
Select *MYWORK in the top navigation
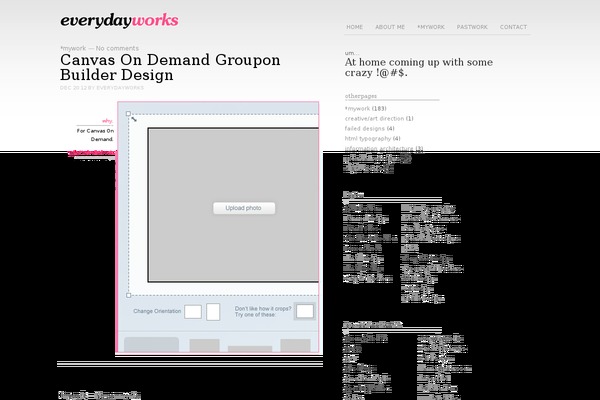tap(431, 27)
